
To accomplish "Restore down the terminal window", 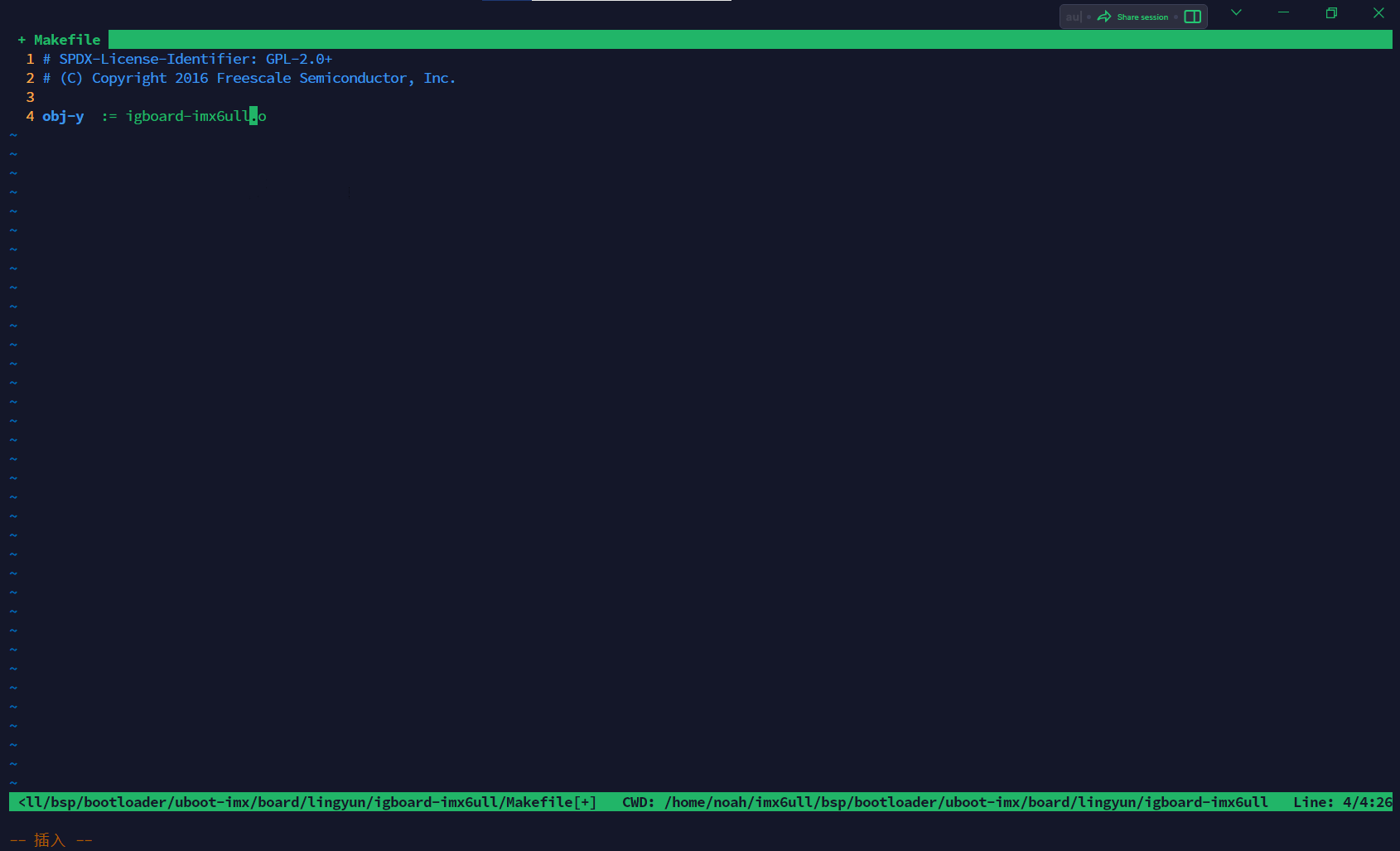I will coord(1331,12).
